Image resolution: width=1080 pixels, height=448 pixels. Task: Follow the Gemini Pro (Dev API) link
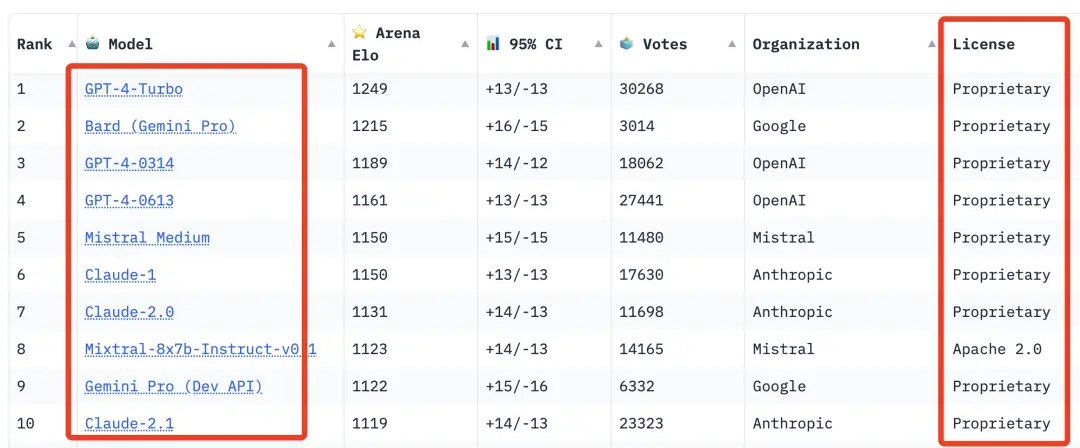point(174,387)
